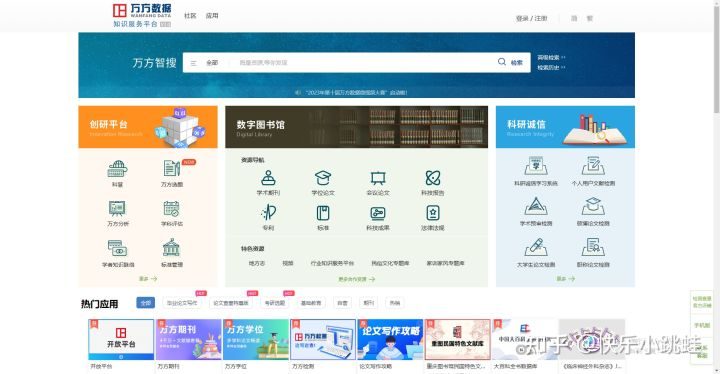The image size is (720, 374).
Task: Open the 学位论文 graduation cap icon
Action: coord(323,178)
